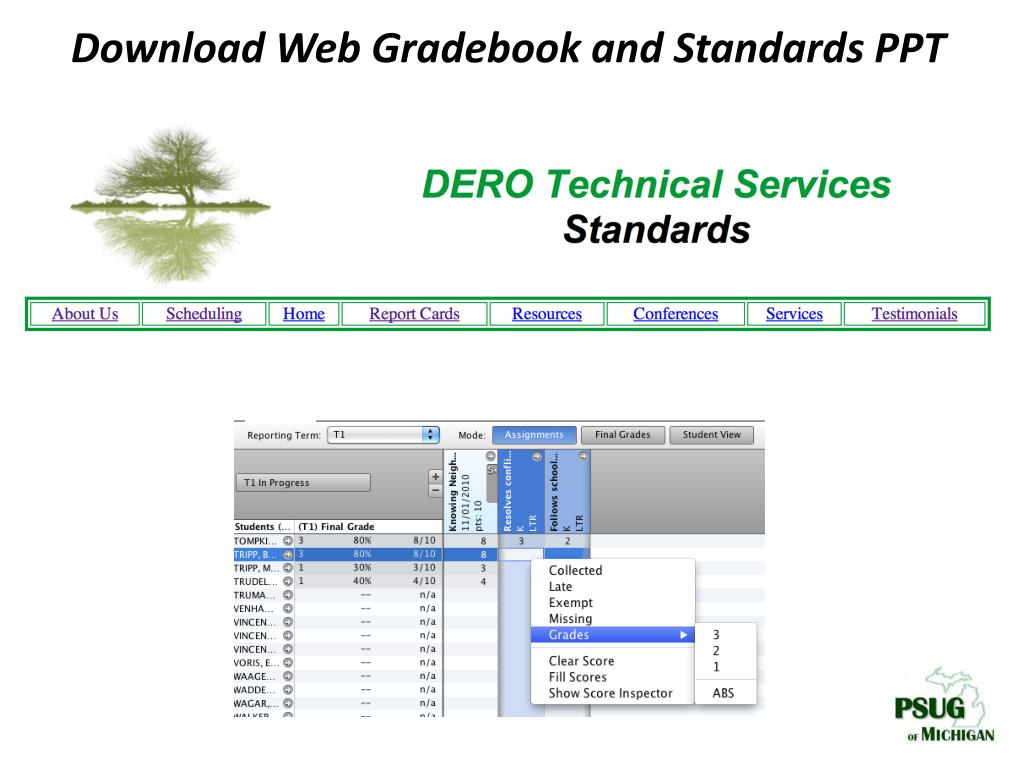
Task: Click the arrow icon on Follows school column
Action: [x=583, y=456]
